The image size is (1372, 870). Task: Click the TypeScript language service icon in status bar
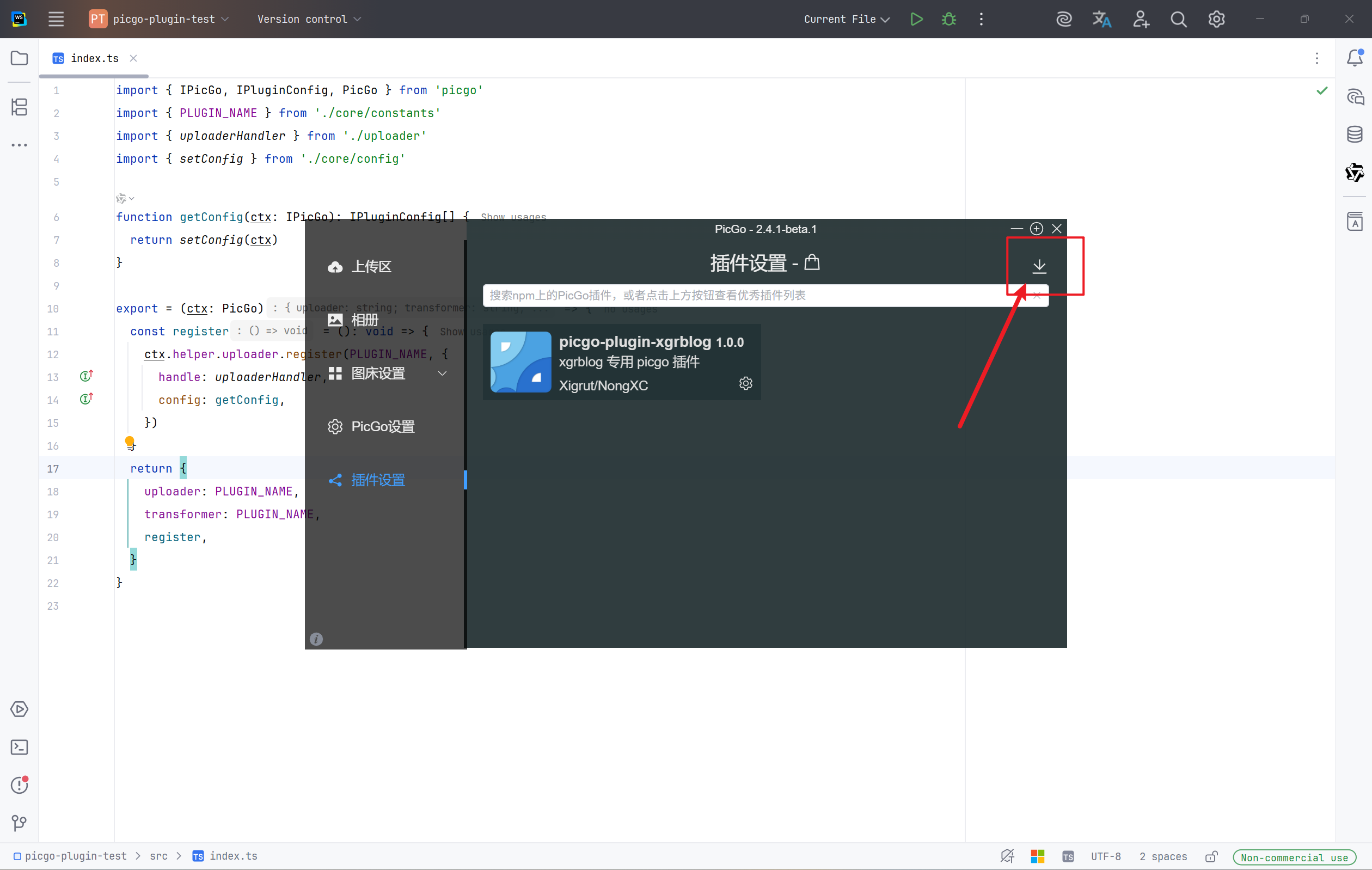point(1068,856)
